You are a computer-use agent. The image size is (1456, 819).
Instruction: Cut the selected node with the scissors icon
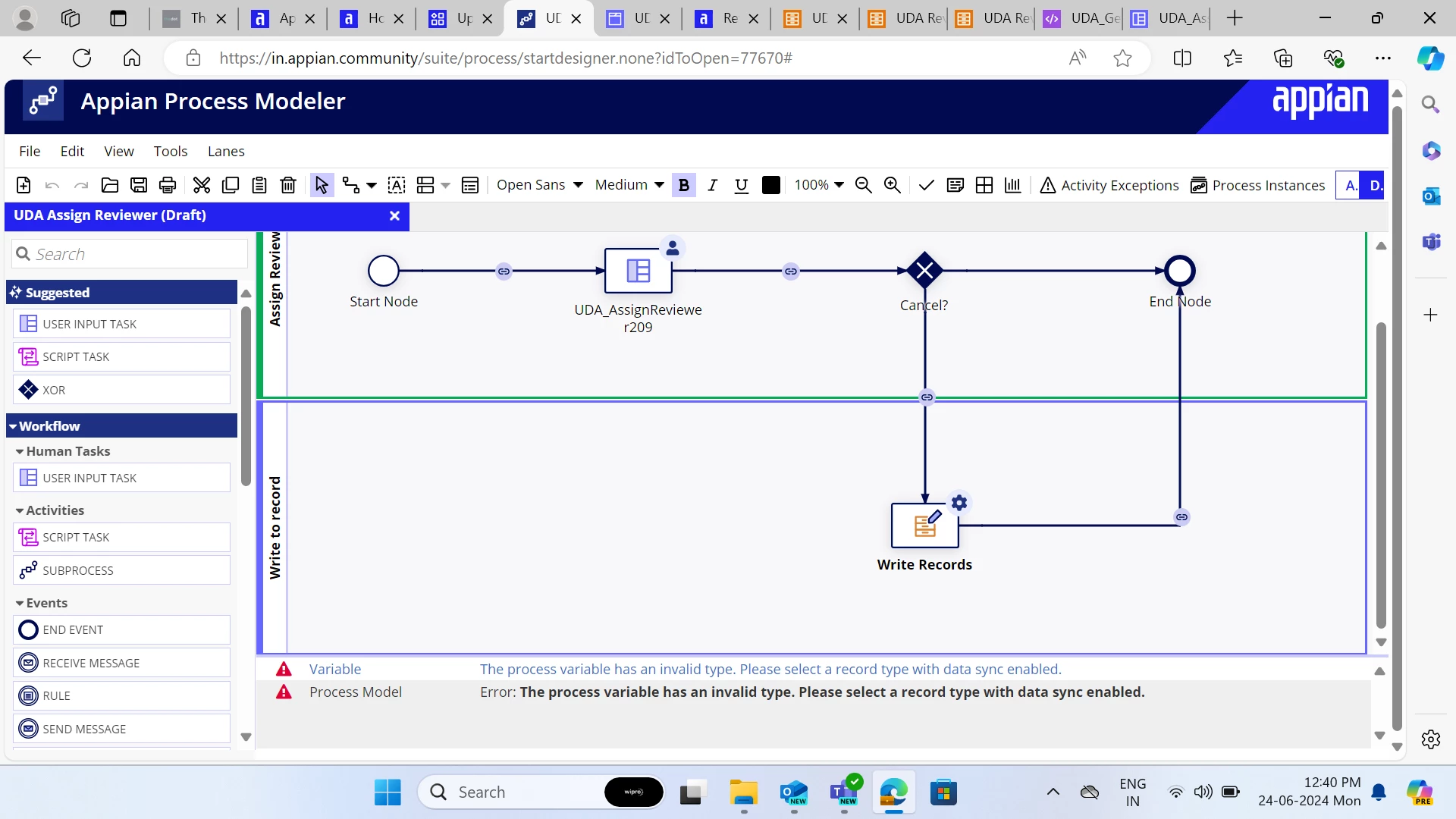(x=202, y=185)
